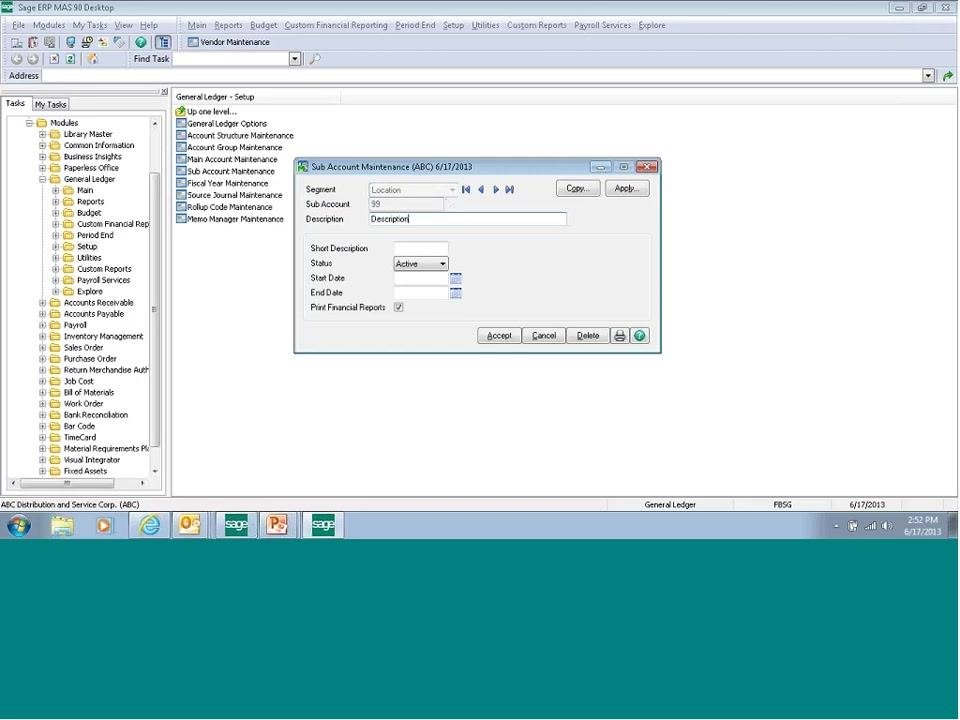Click the green Go arrow at Address bar
The width and height of the screenshot is (960, 720).
[948, 76]
